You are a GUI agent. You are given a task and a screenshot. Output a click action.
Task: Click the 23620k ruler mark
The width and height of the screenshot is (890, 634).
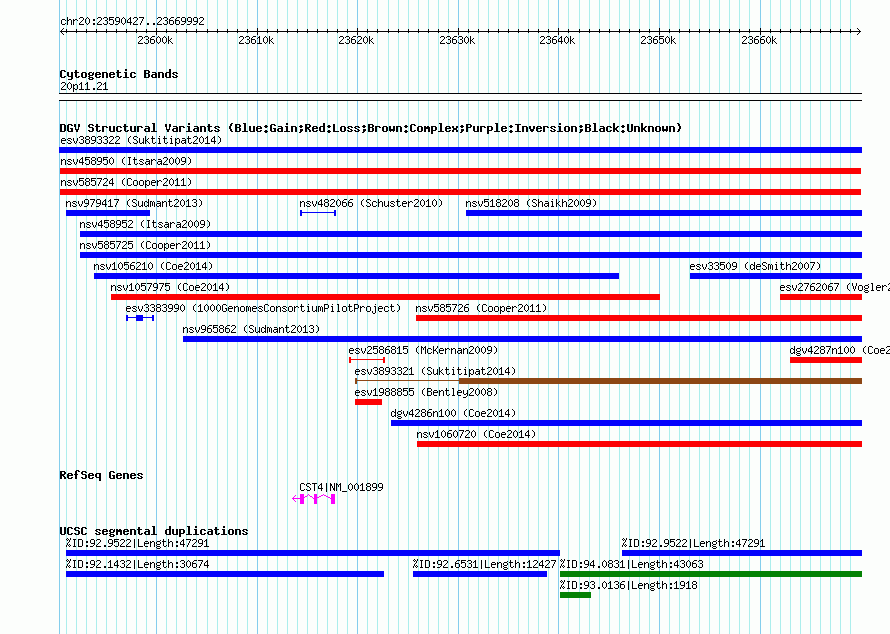[x=356, y=40]
